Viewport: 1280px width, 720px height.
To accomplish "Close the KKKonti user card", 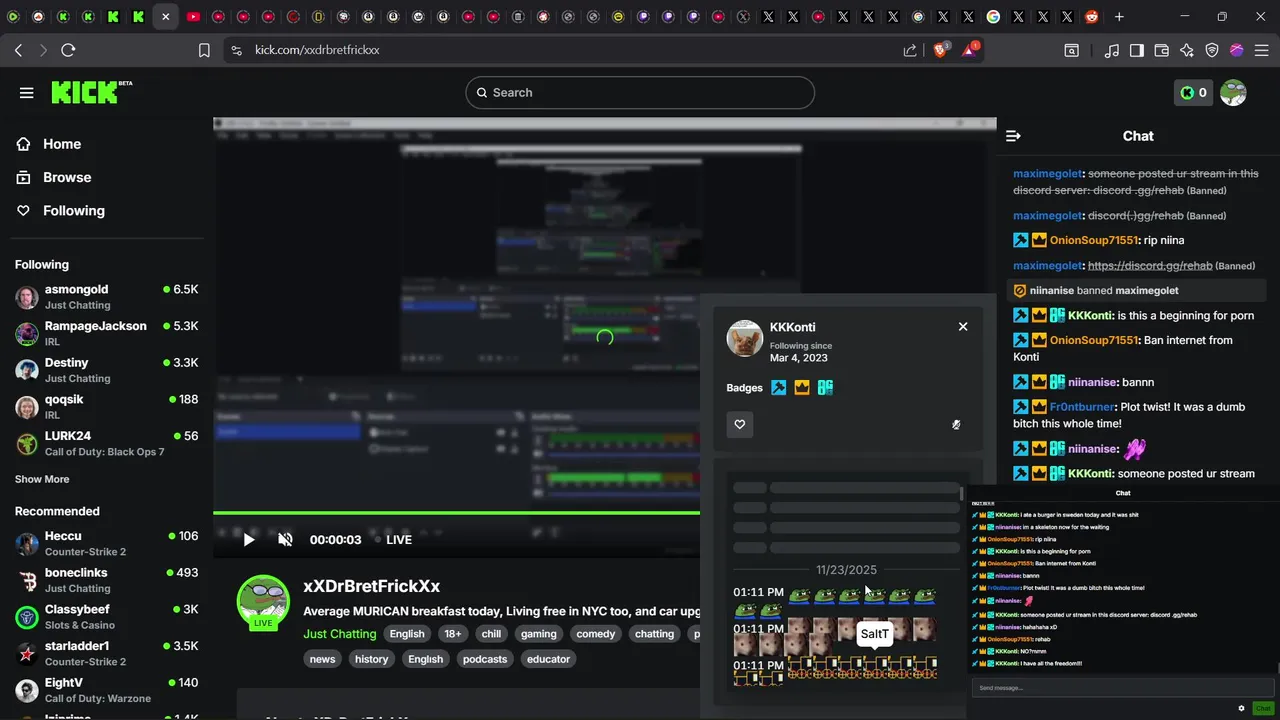I will coord(963,327).
